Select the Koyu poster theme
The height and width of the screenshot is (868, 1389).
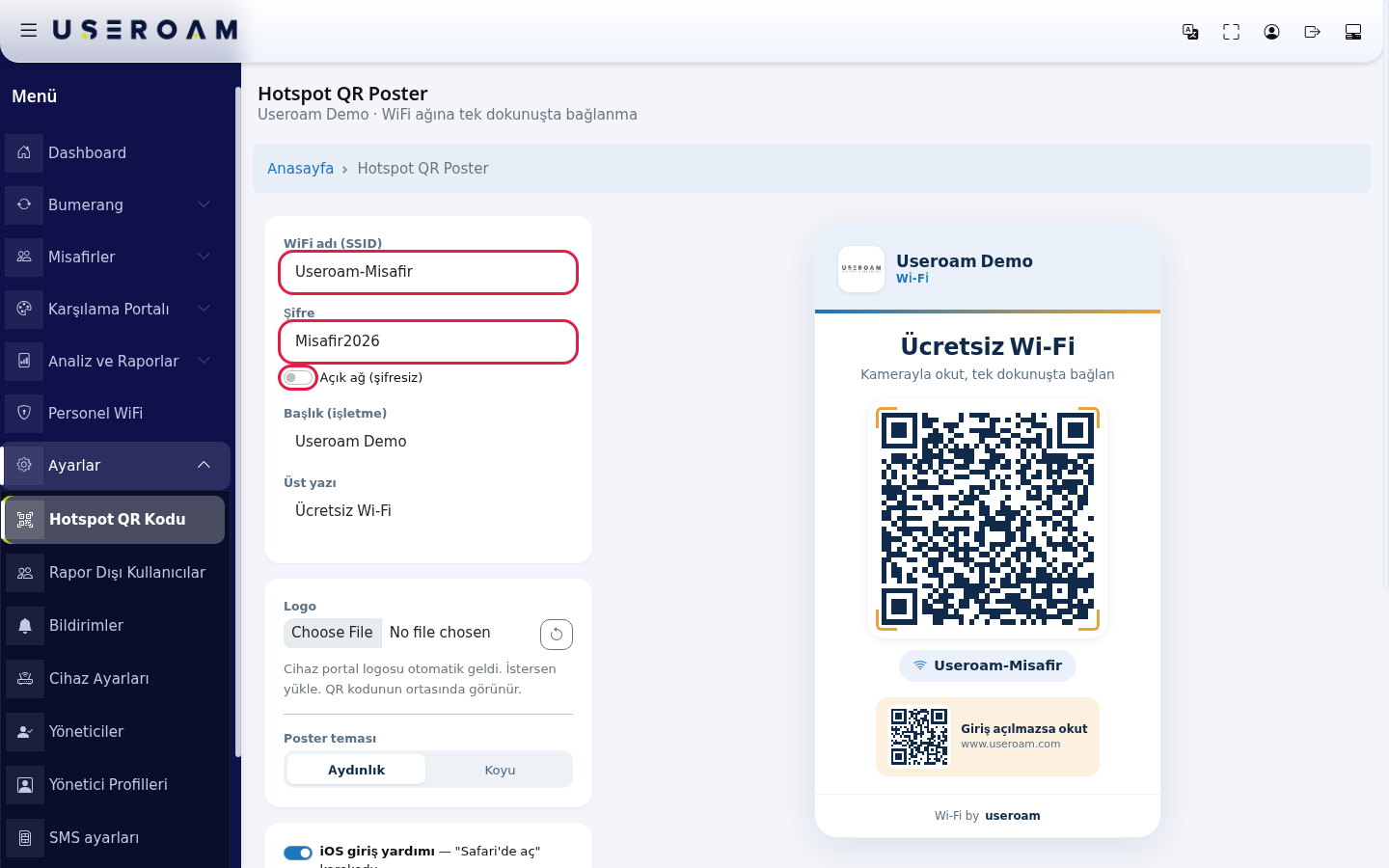(500, 770)
